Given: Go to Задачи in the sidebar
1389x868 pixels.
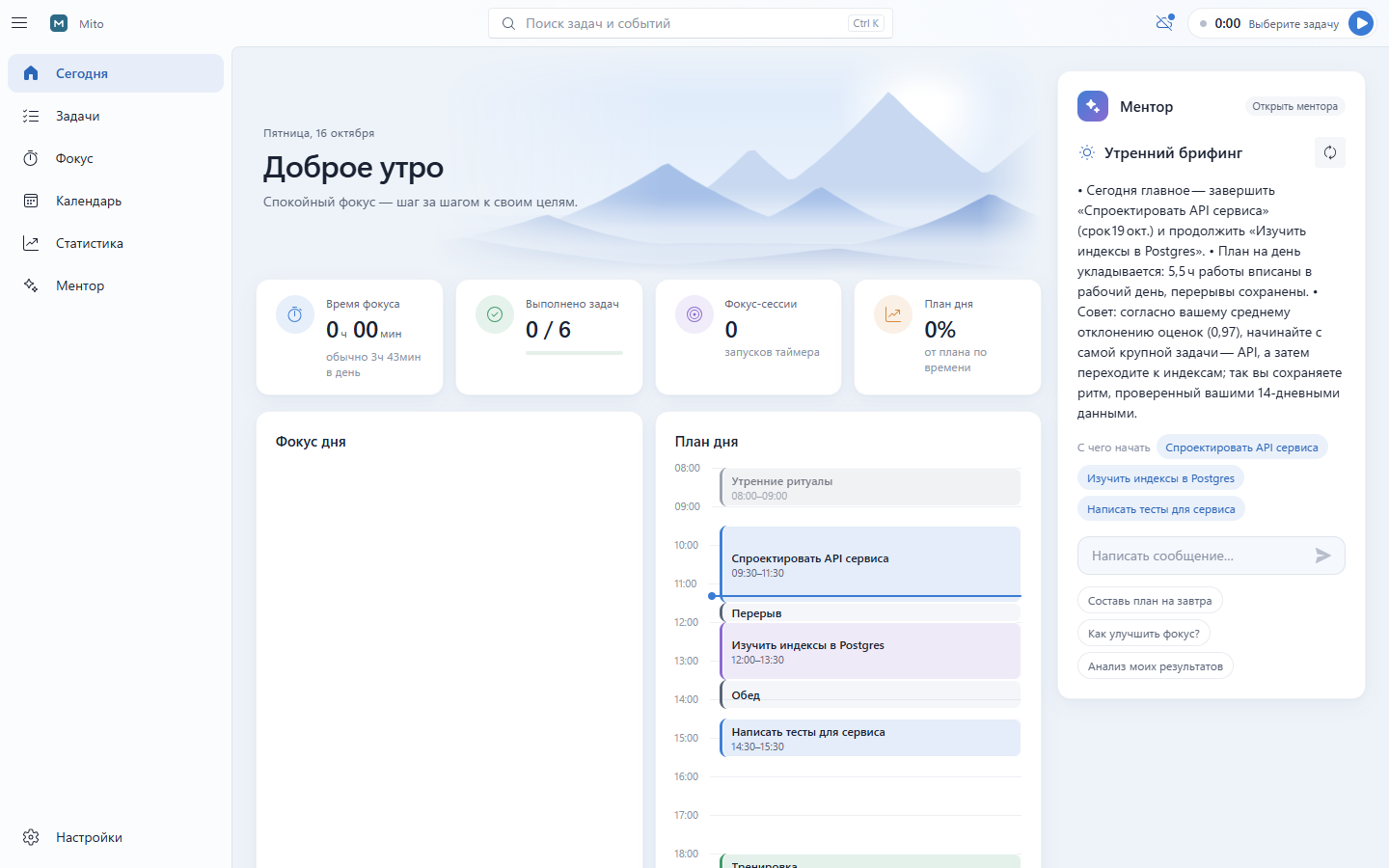Looking at the screenshot, I should coord(116,116).
